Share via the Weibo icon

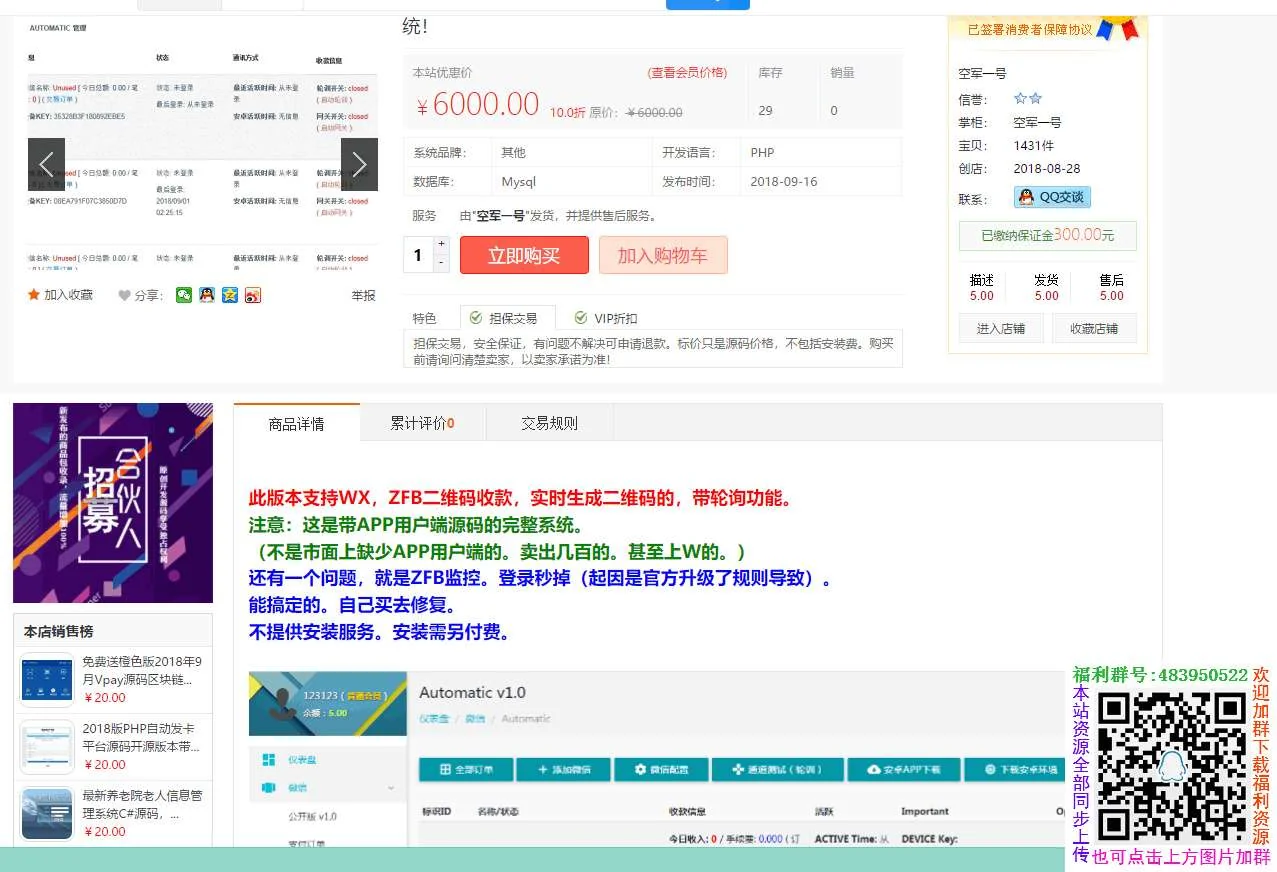click(253, 295)
